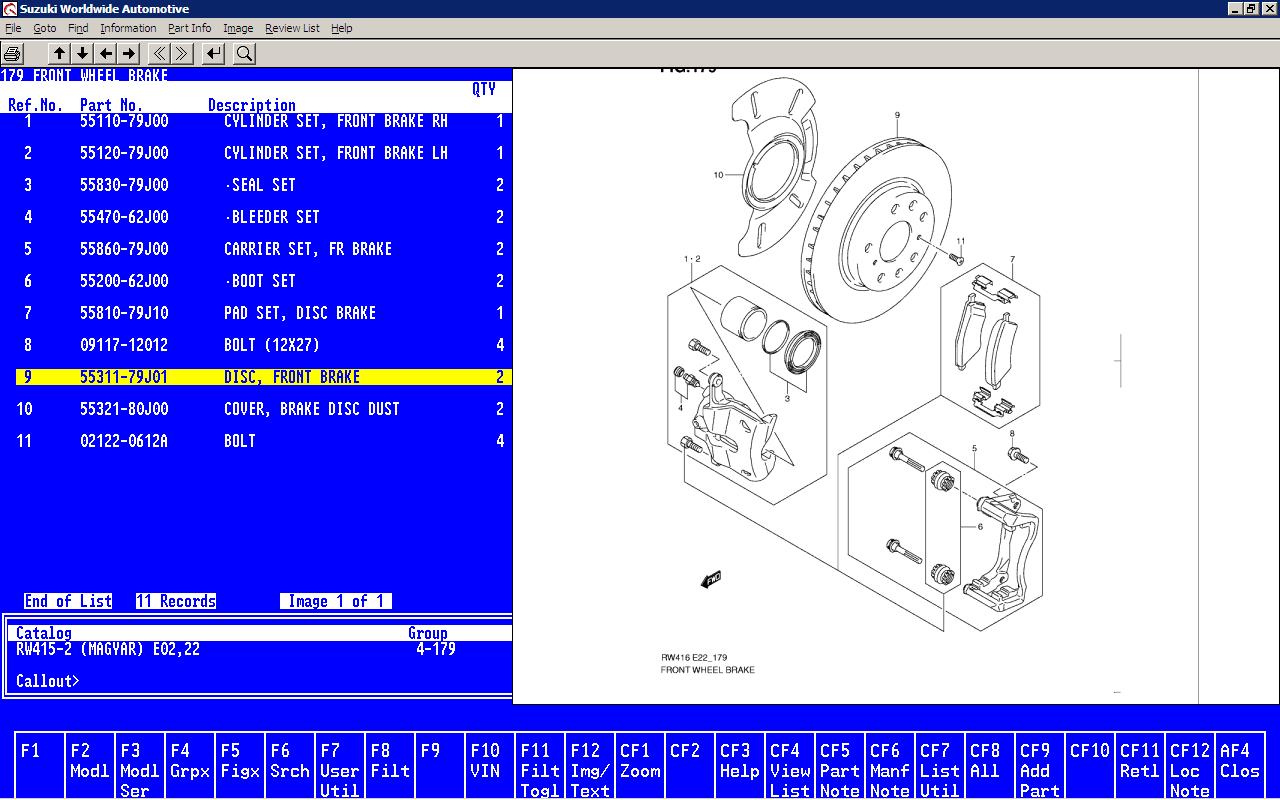This screenshot has width=1280, height=800.
Task: Click the printer icon in toolbar
Action: click(13, 54)
